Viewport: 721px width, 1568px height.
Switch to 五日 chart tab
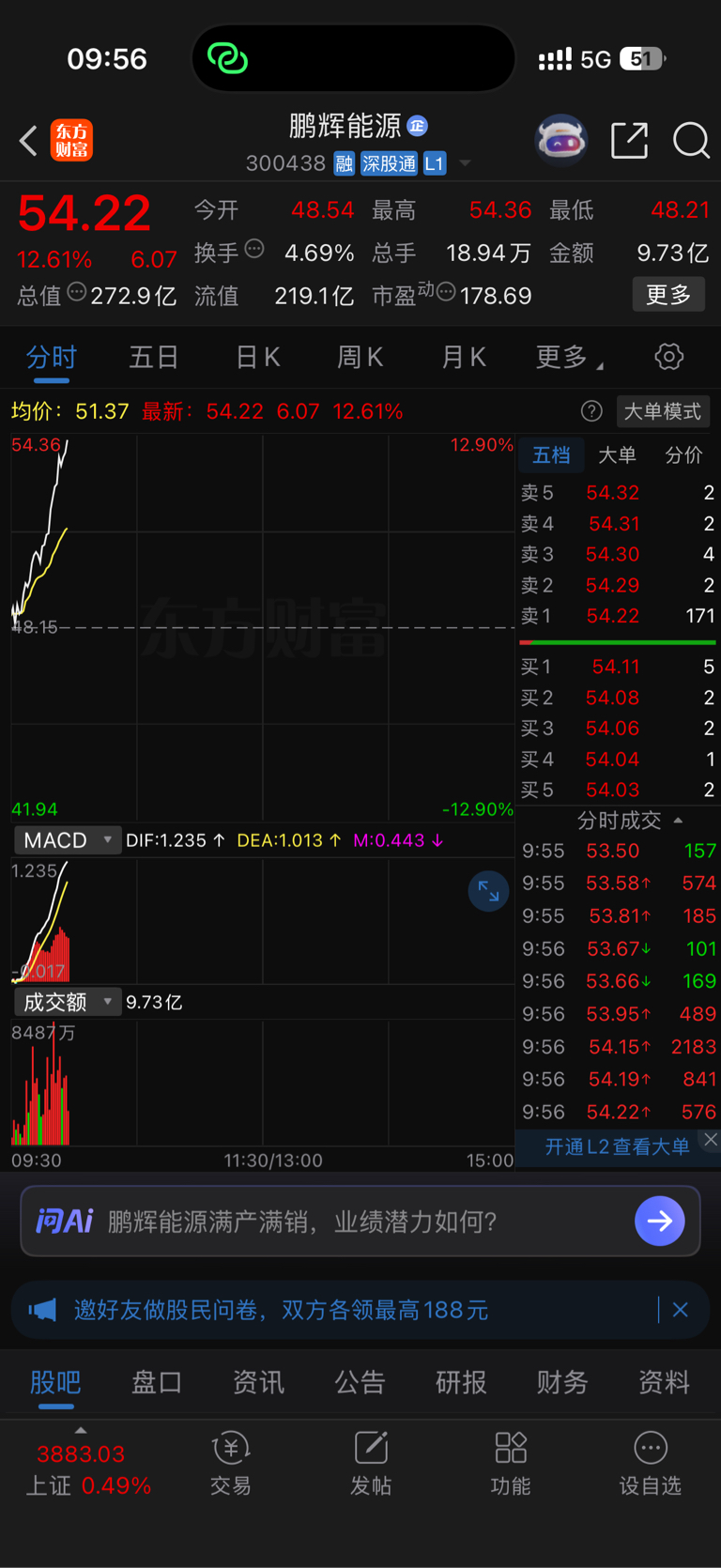tap(154, 358)
